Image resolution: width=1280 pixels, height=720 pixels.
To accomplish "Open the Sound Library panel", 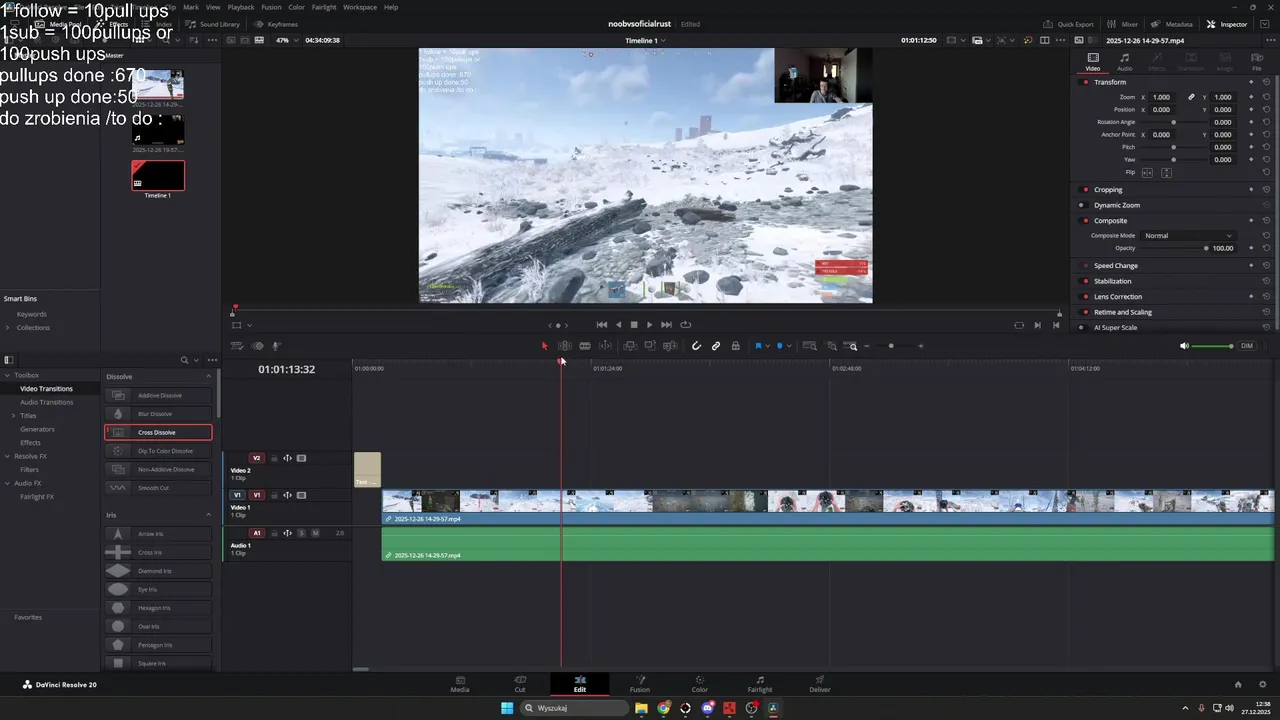I will (x=213, y=24).
